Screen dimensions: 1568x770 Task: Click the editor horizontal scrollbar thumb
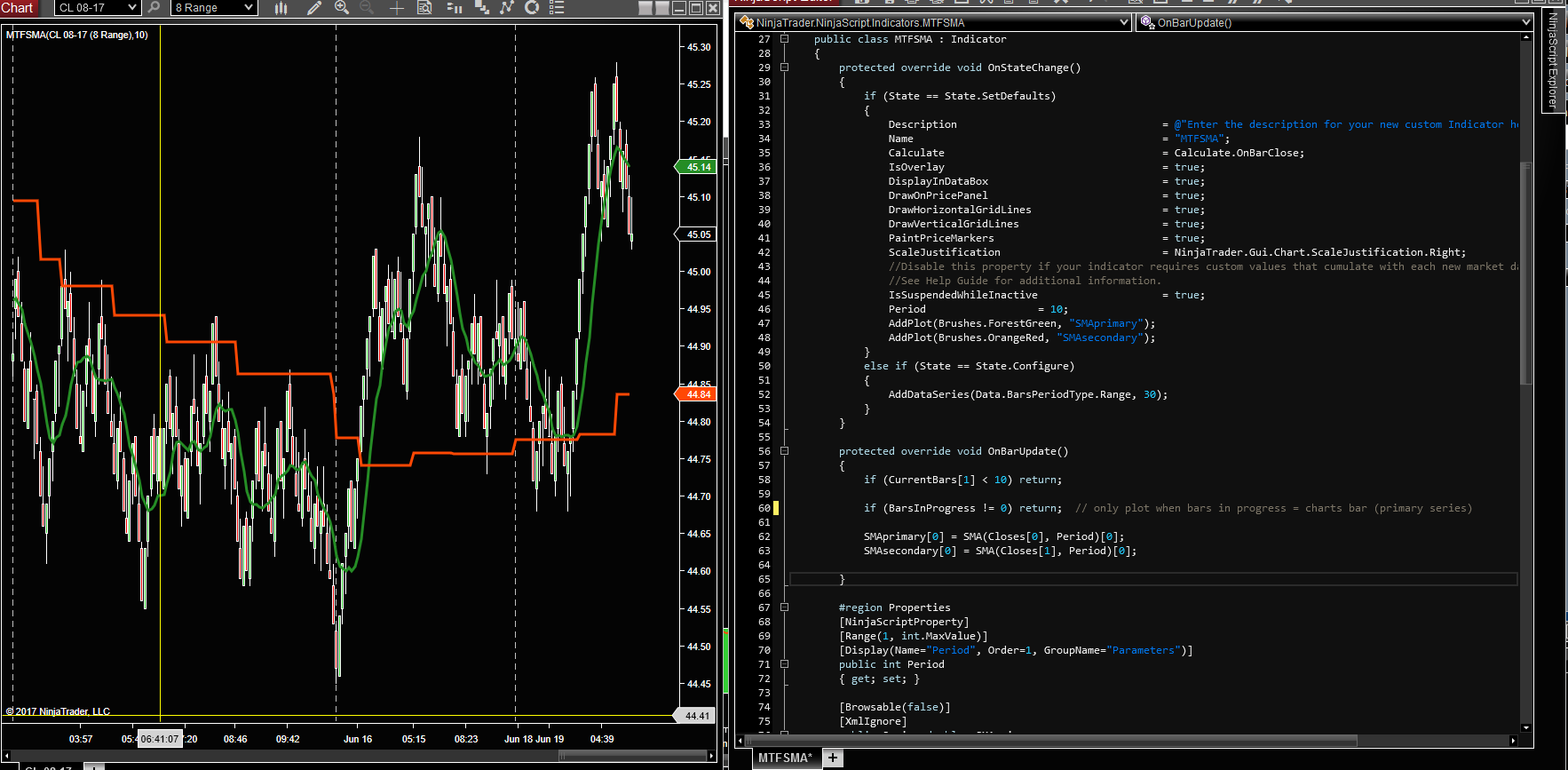pos(1050,740)
